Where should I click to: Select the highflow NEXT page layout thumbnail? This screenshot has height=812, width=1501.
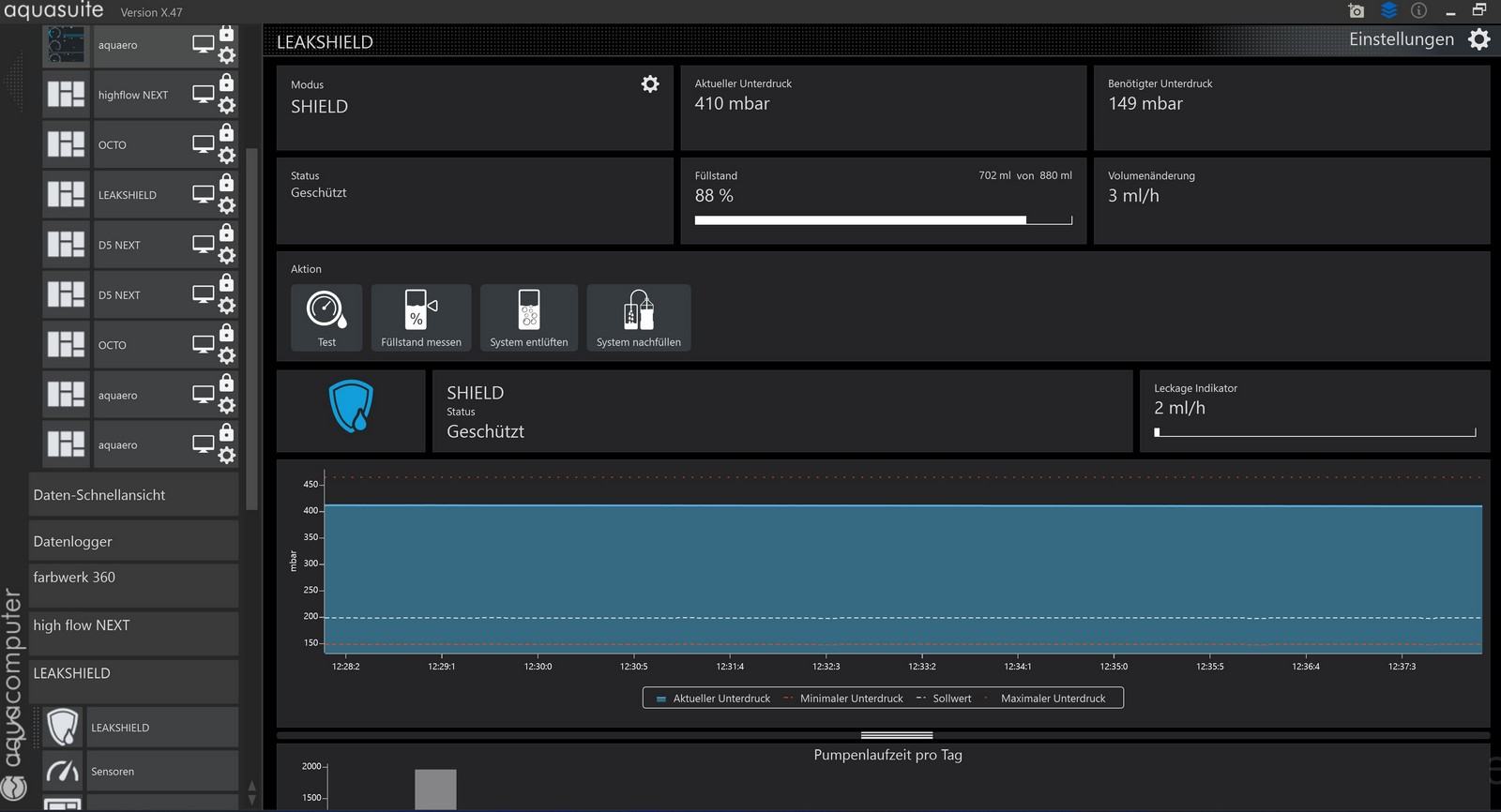click(x=66, y=95)
